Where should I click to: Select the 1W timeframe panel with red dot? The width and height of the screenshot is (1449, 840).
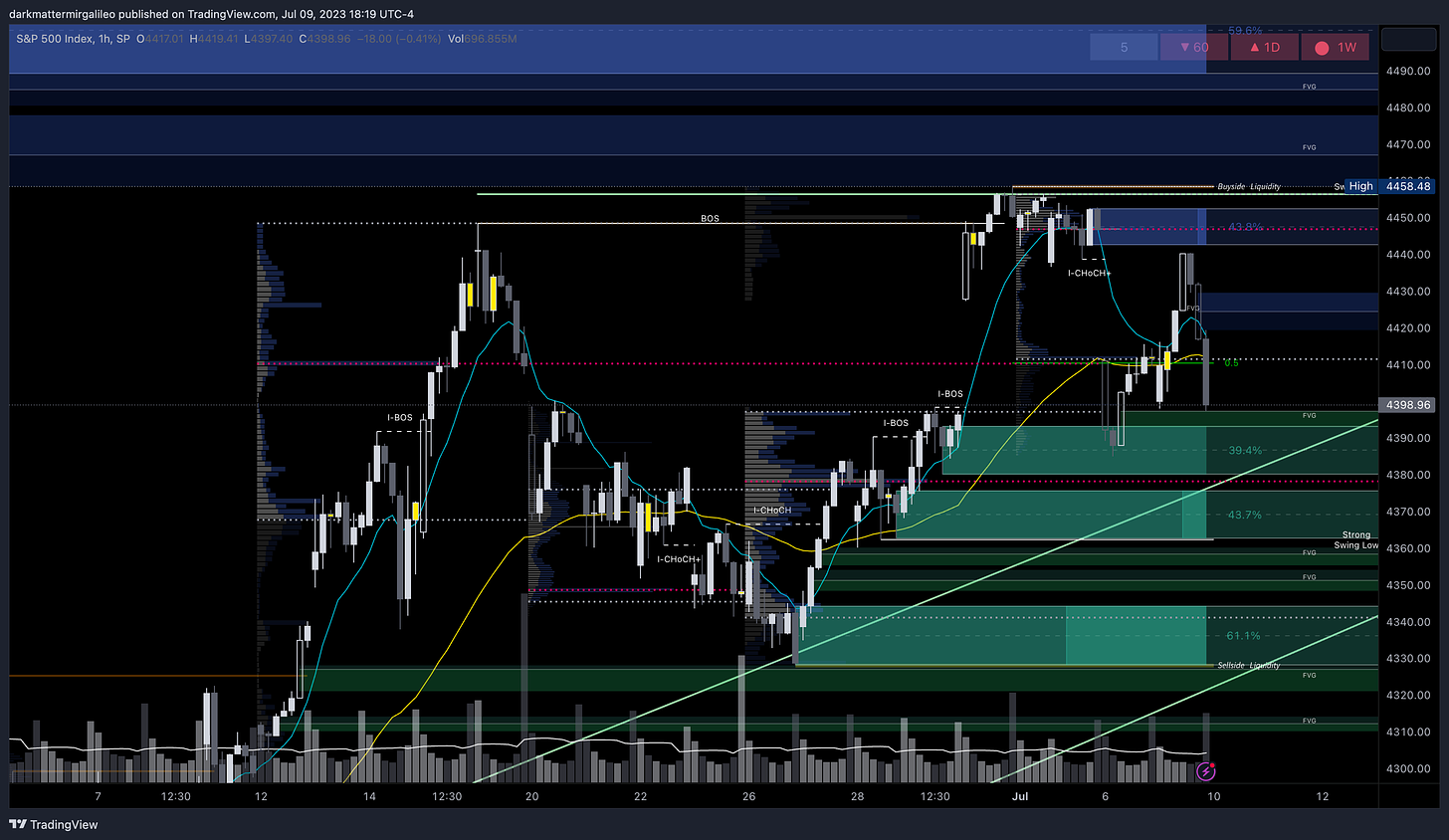pyautogui.click(x=1336, y=47)
